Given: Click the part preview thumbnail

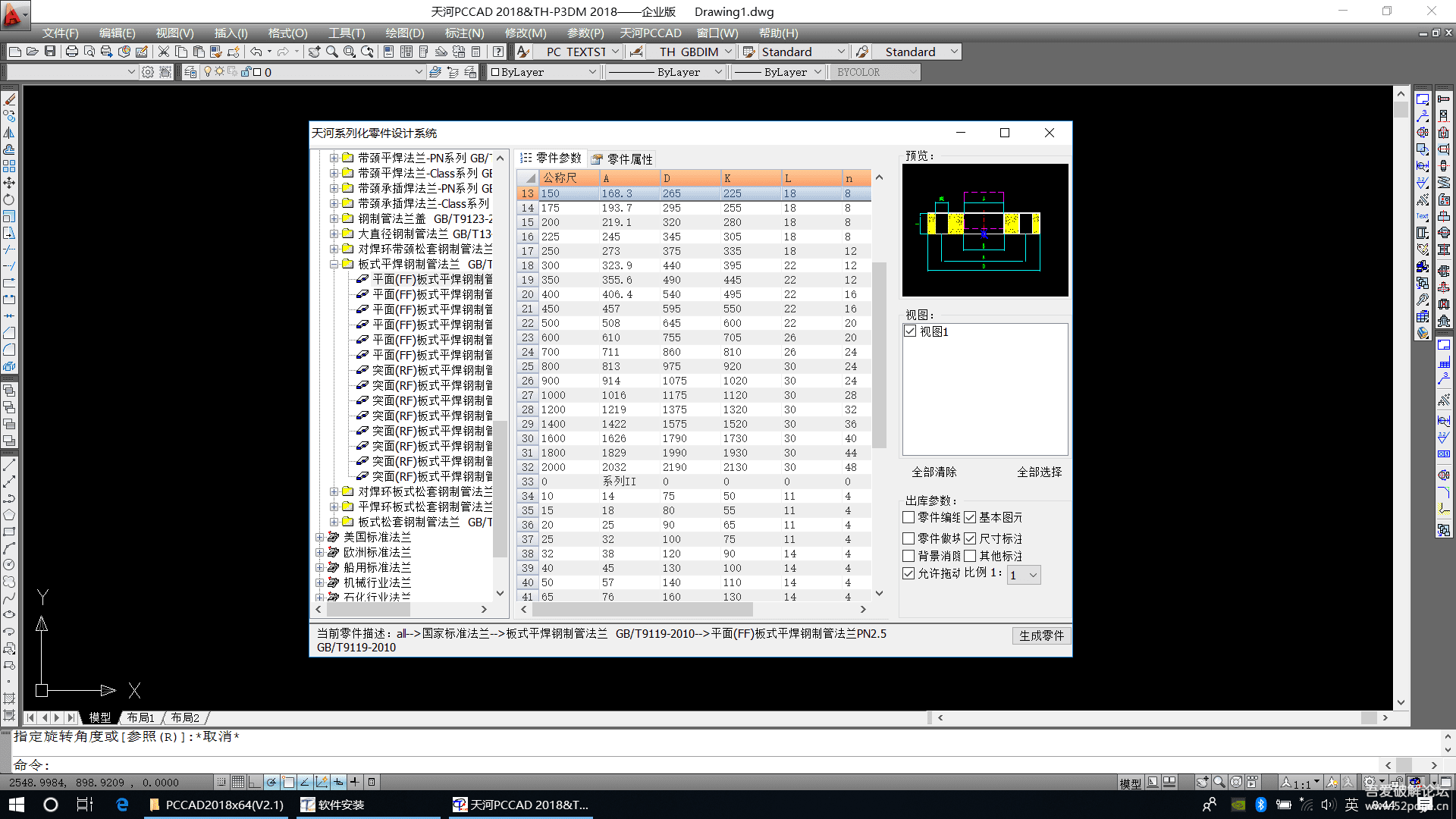Looking at the screenshot, I should [x=985, y=230].
